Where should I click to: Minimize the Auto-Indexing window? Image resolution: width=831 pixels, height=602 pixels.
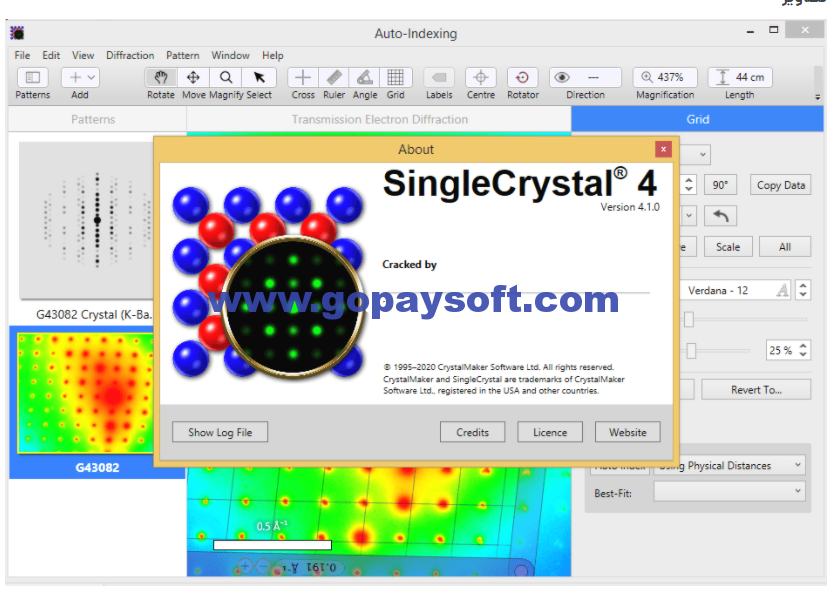(x=750, y=31)
